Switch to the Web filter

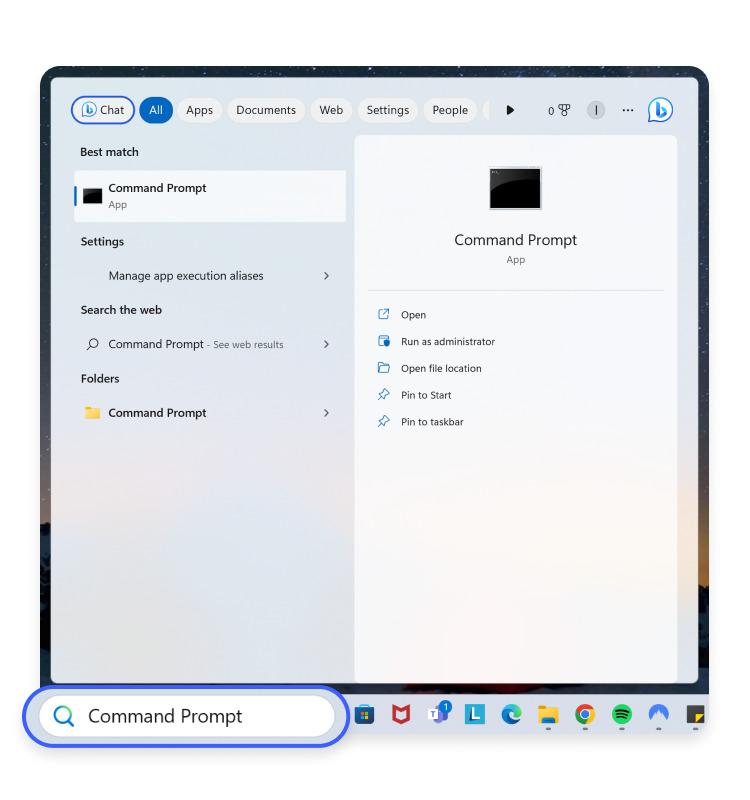[331, 110]
